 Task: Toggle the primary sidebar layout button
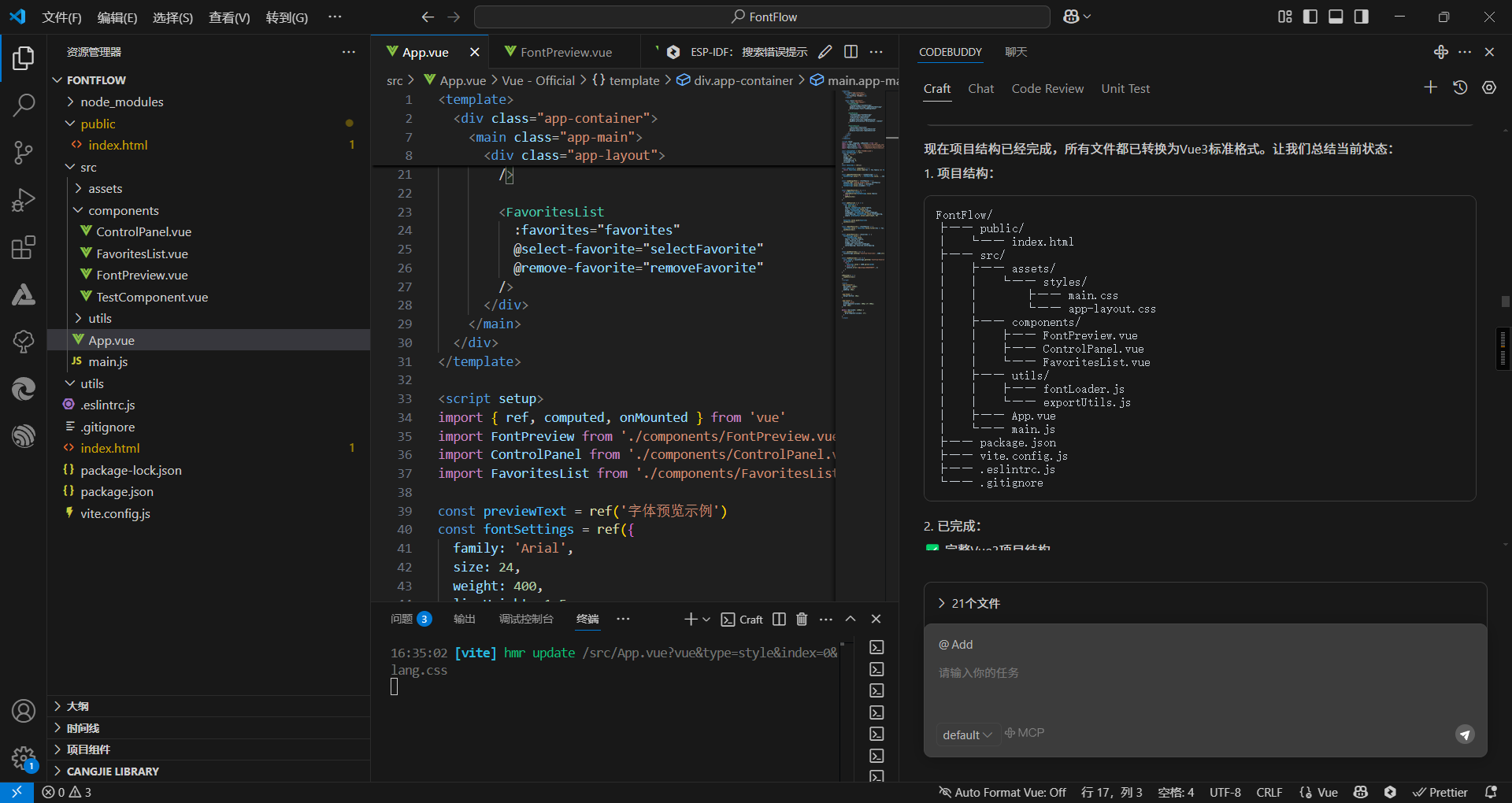tap(1310, 17)
